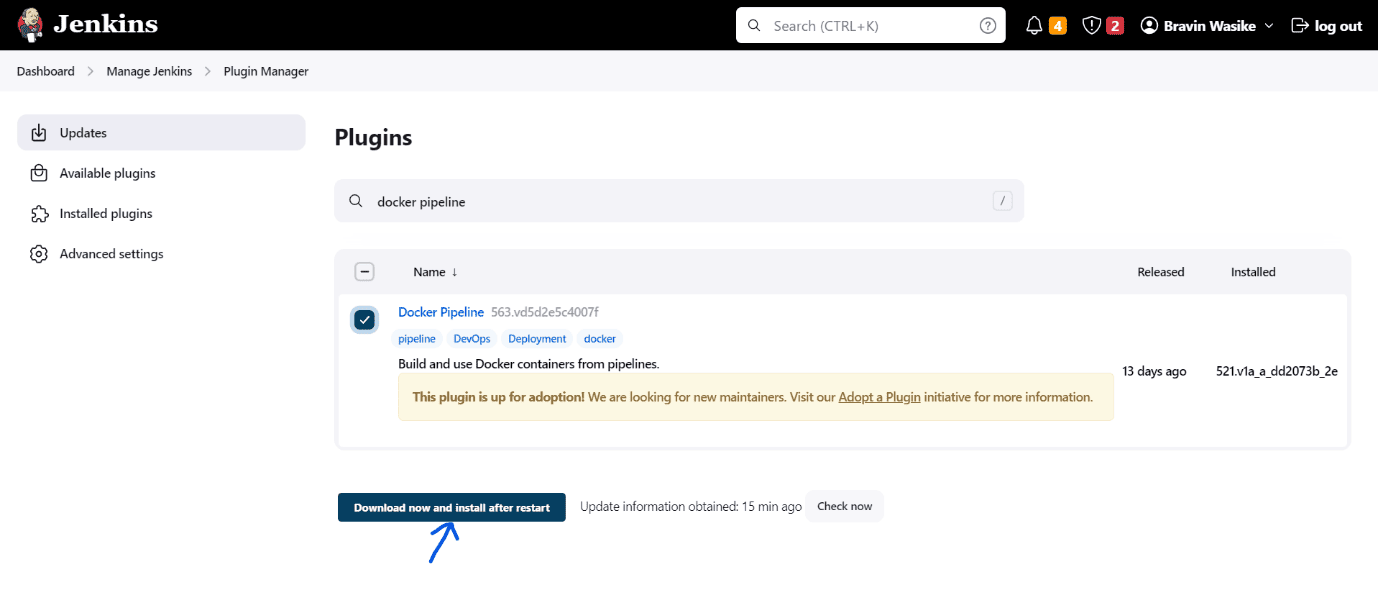This screenshot has width=1378, height=590.
Task: Click the Installed column header
Action: pyautogui.click(x=1253, y=272)
